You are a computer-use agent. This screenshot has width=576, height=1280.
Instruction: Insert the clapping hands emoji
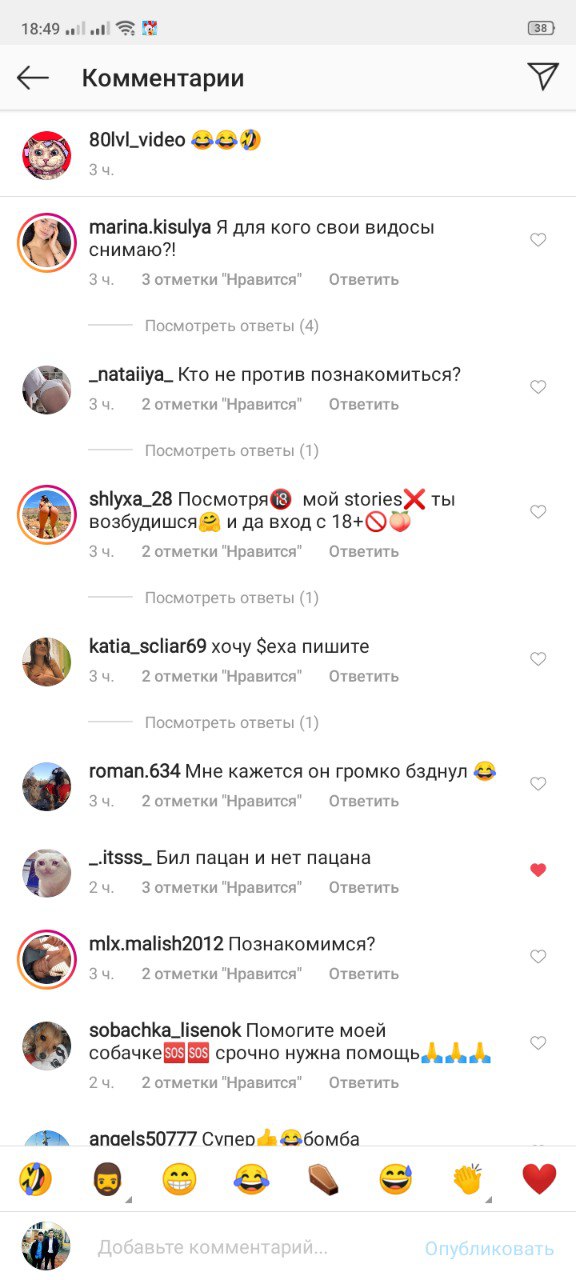click(467, 1180)
